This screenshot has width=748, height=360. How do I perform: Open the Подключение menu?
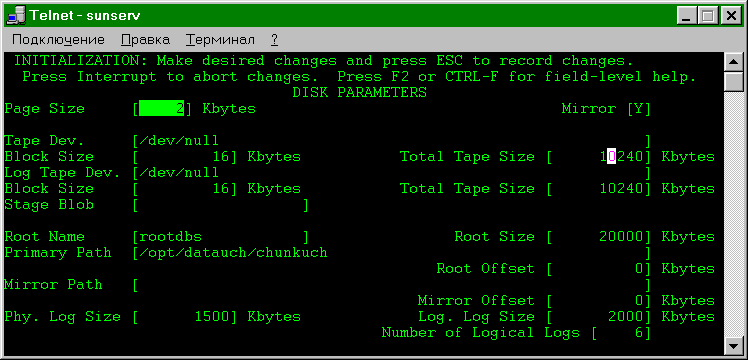[58, 40]
